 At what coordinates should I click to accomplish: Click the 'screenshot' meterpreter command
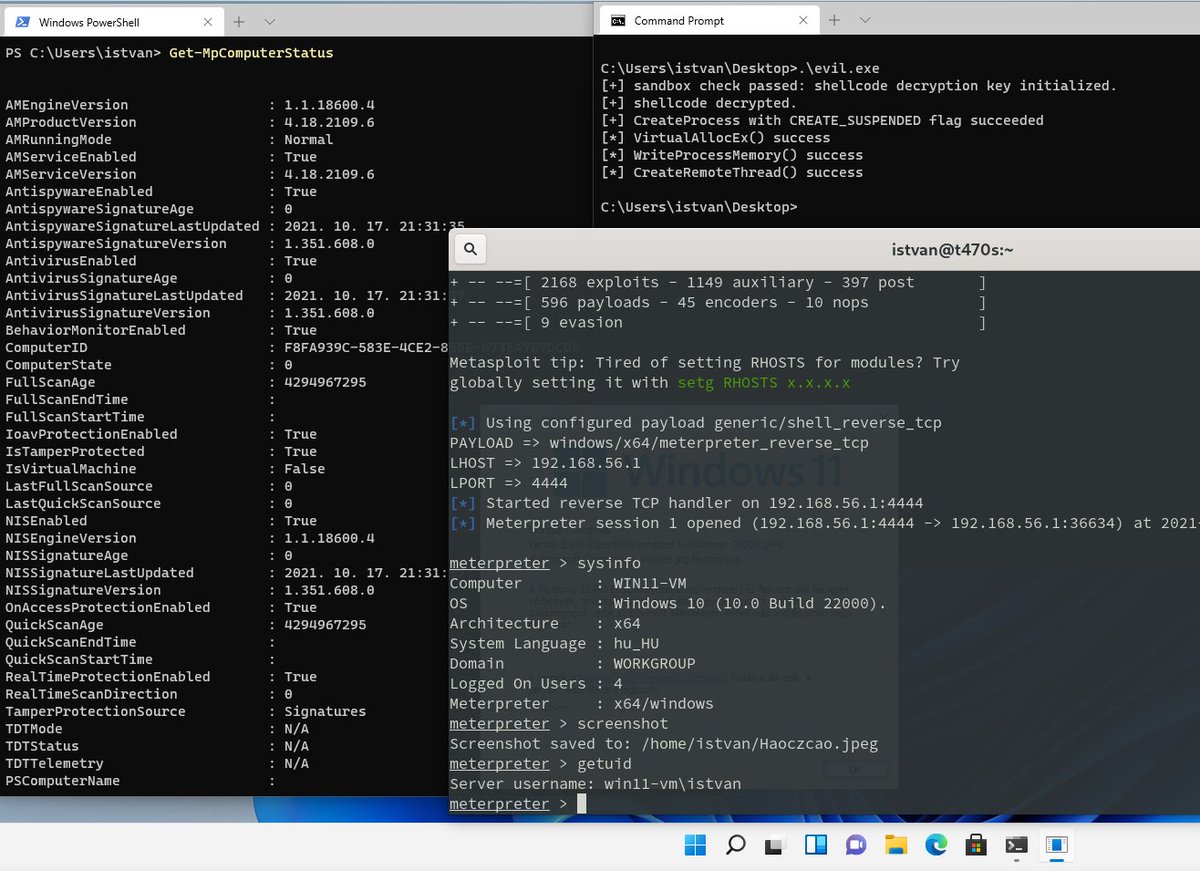click(623, 723)
